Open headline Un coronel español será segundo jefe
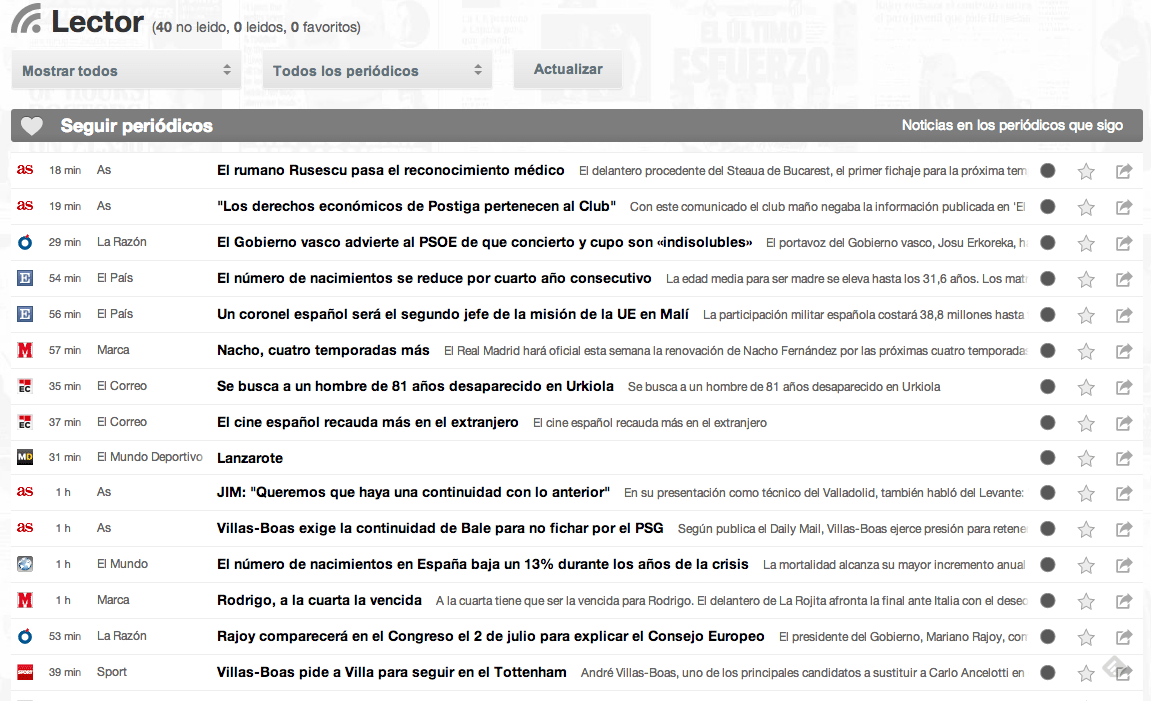Screen dimensions: 1151x701 coord(453,314)
